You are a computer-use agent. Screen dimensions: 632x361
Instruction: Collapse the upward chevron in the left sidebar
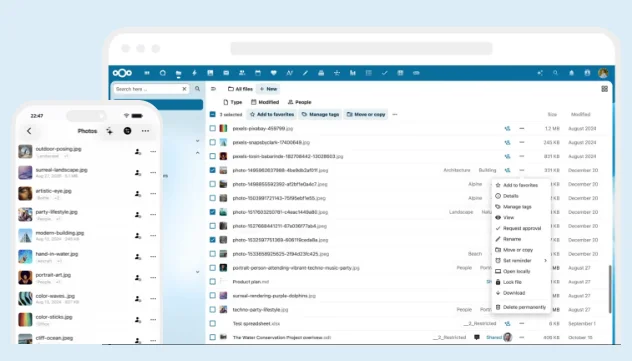click(x=198, y=153)
